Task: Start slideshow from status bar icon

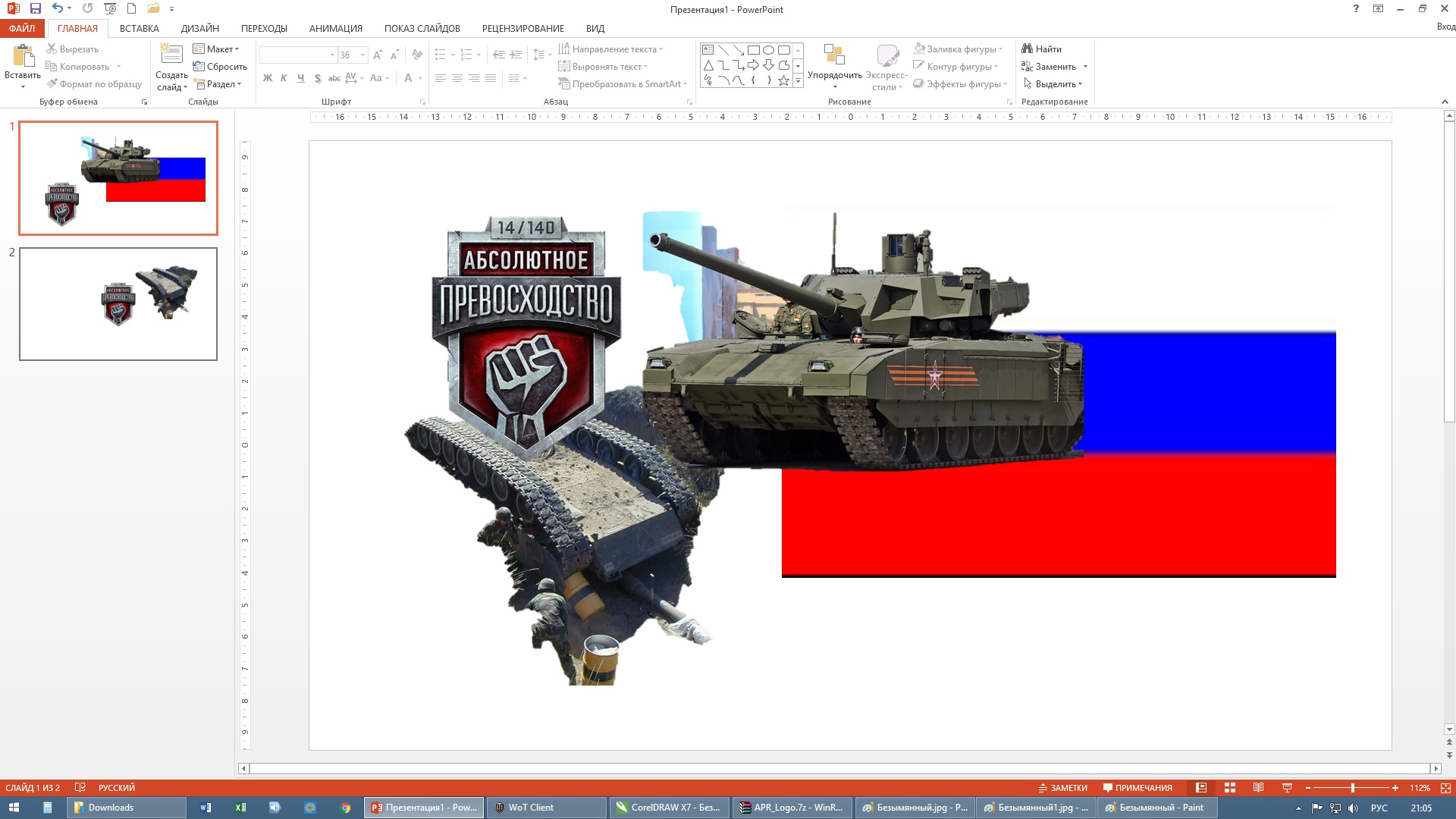Action: [x=1287, y=788]
